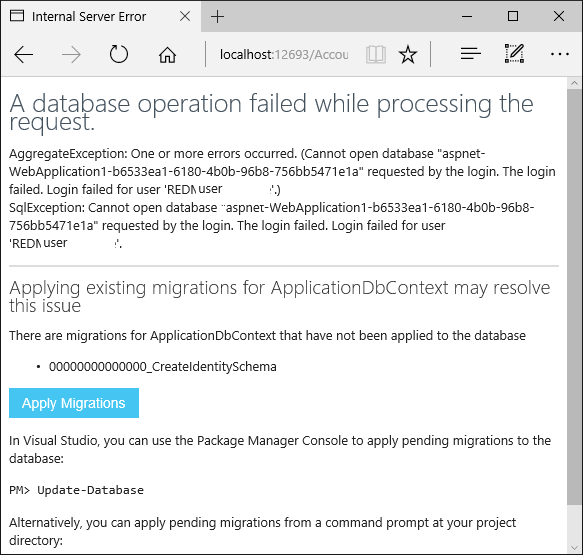Click the vertical scrollbar thumb
Viewport: 583px width, 555px height.
click(x=574, y=296)
